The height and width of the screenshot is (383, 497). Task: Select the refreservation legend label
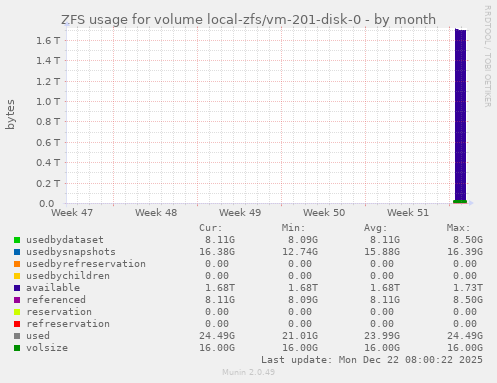pos(68,324)
